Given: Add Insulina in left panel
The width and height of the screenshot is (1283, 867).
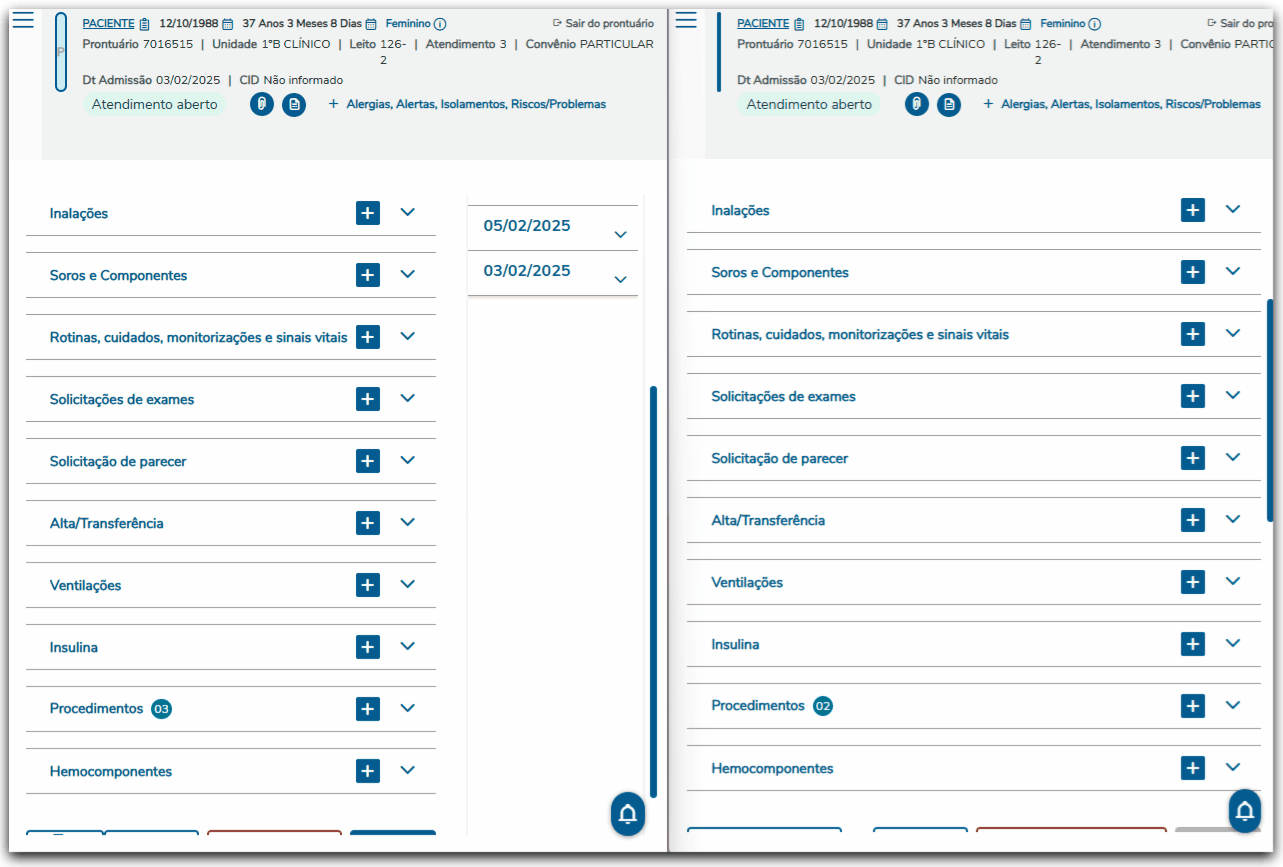Looking at the screenshot, I should point(368,647).
